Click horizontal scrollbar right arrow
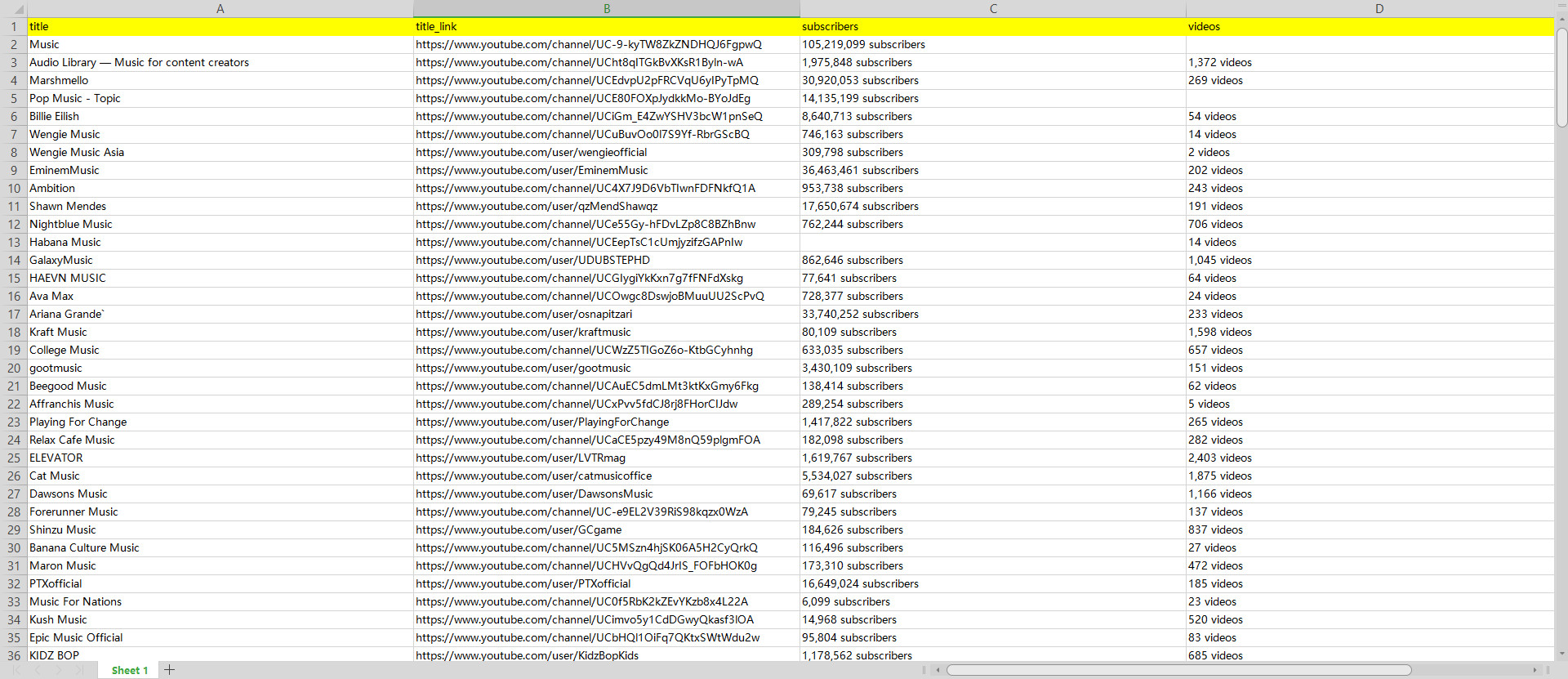 [1535, 670]
